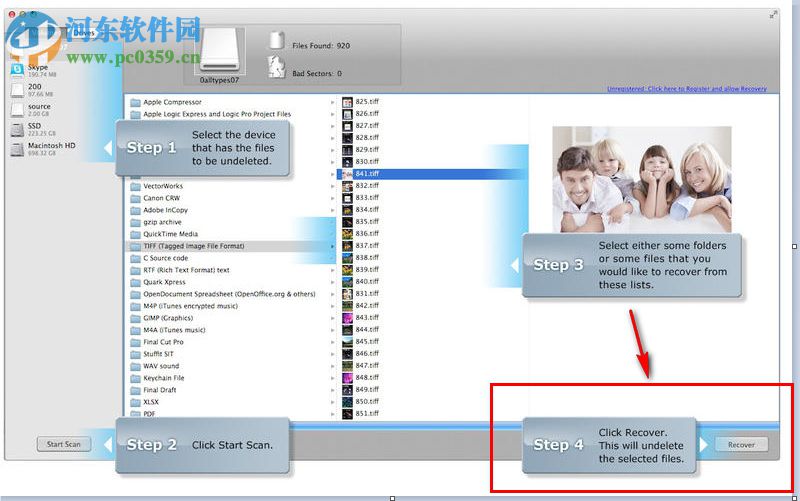Select file 847.tiff in the list
This screenshot has height=501, width=800.
click(x=367, y=366)
